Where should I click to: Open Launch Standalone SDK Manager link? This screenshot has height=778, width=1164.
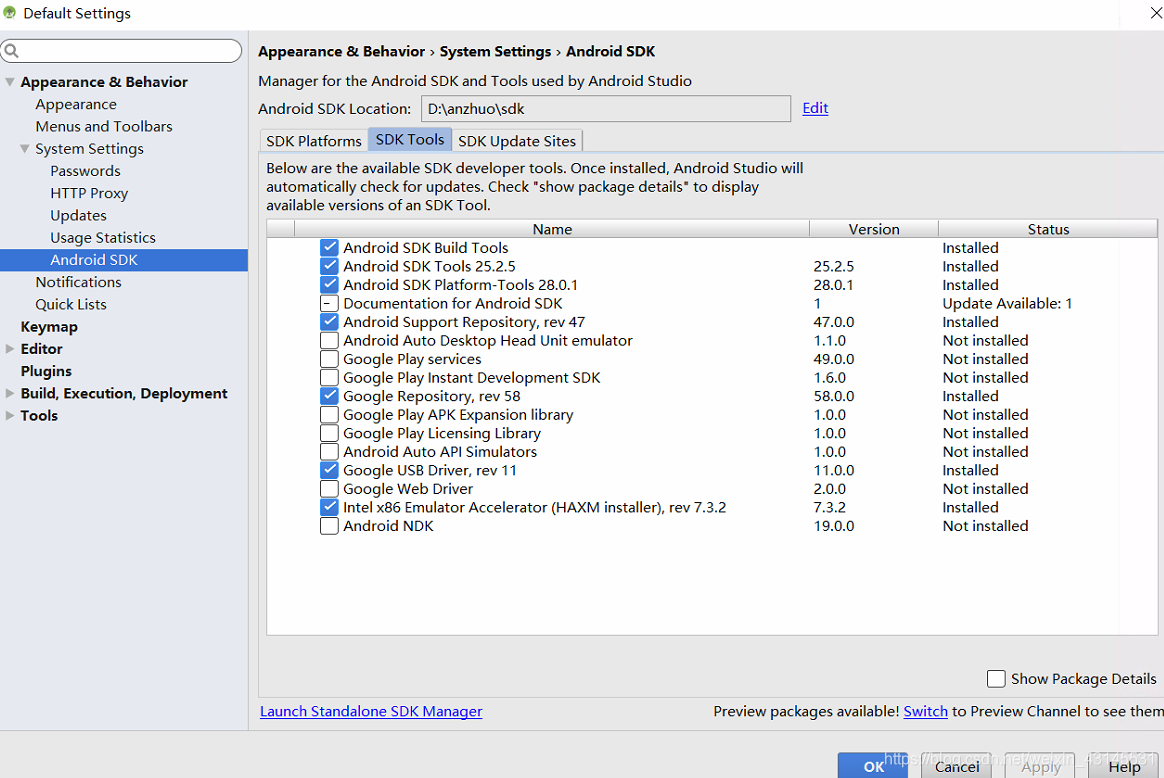pyautogui.click(x=371, y=711)
